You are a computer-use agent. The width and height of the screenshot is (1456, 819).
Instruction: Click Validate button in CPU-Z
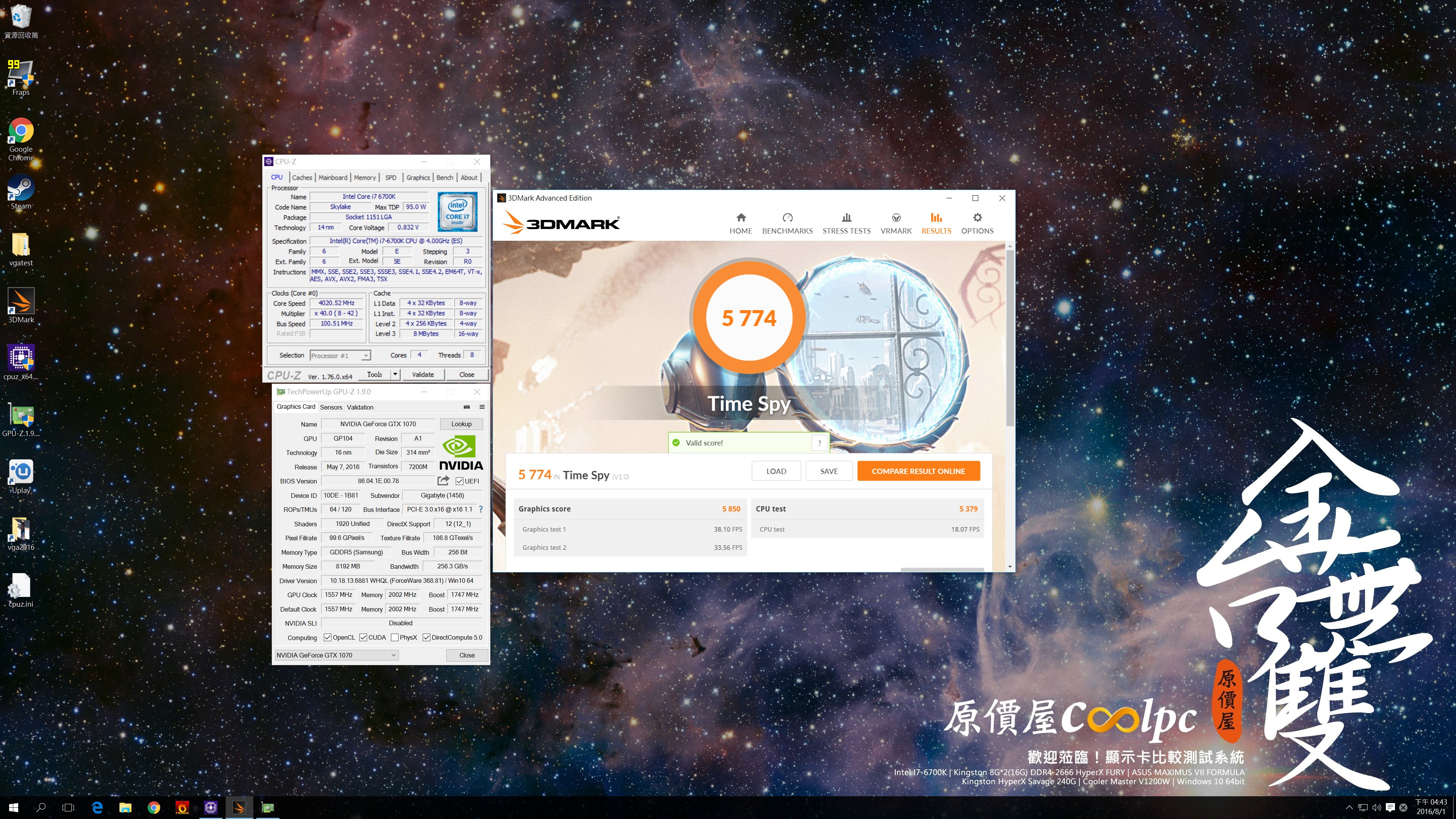click(423, 374)
